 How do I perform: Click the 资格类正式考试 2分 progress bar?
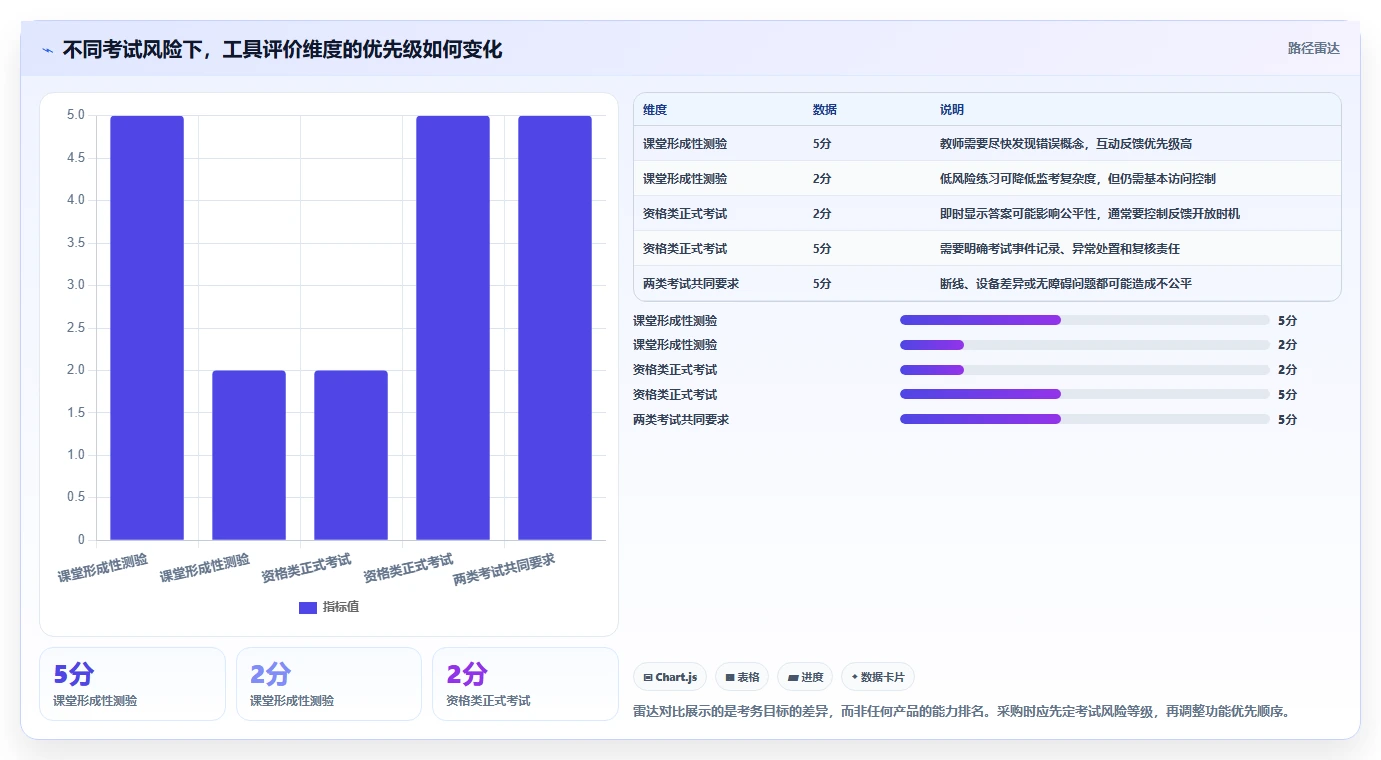pyautogui.click(x=1085, y=370)
